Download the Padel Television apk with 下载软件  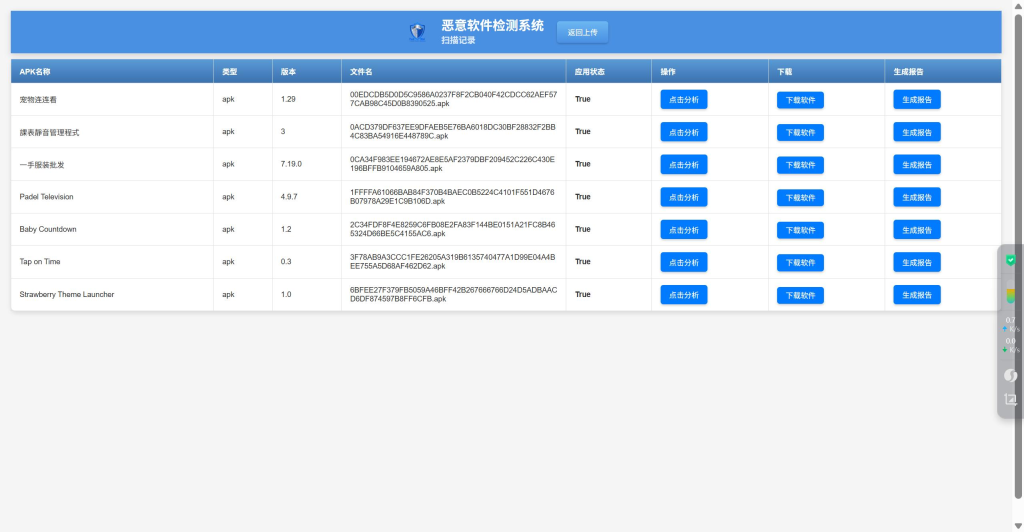coord(800,197)
